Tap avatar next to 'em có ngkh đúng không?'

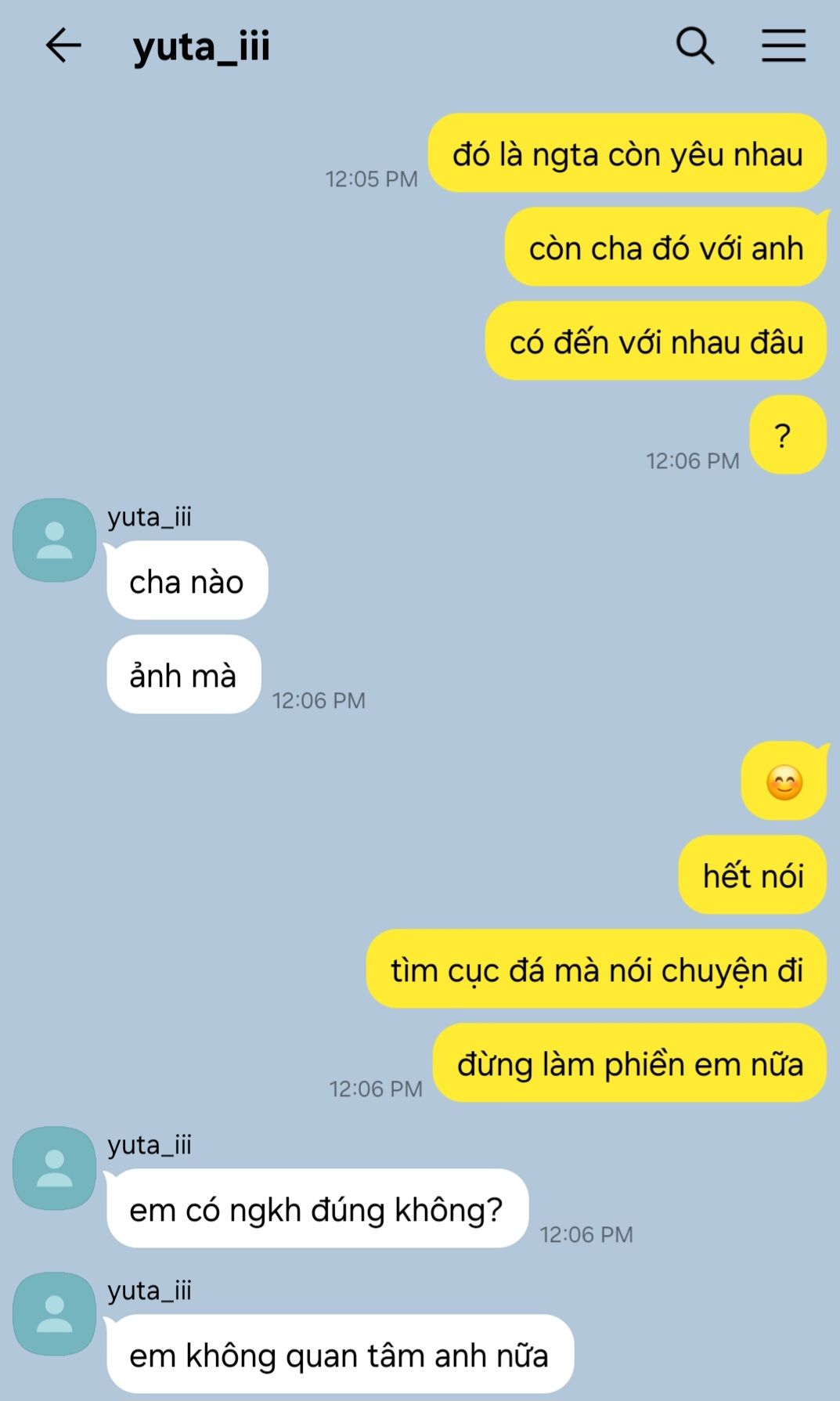pyautogui.click(x=54, y=1168)
